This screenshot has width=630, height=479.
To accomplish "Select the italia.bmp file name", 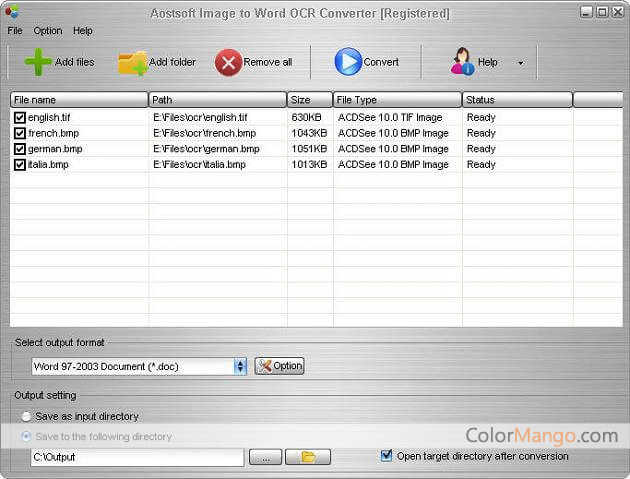I will 48,164.
